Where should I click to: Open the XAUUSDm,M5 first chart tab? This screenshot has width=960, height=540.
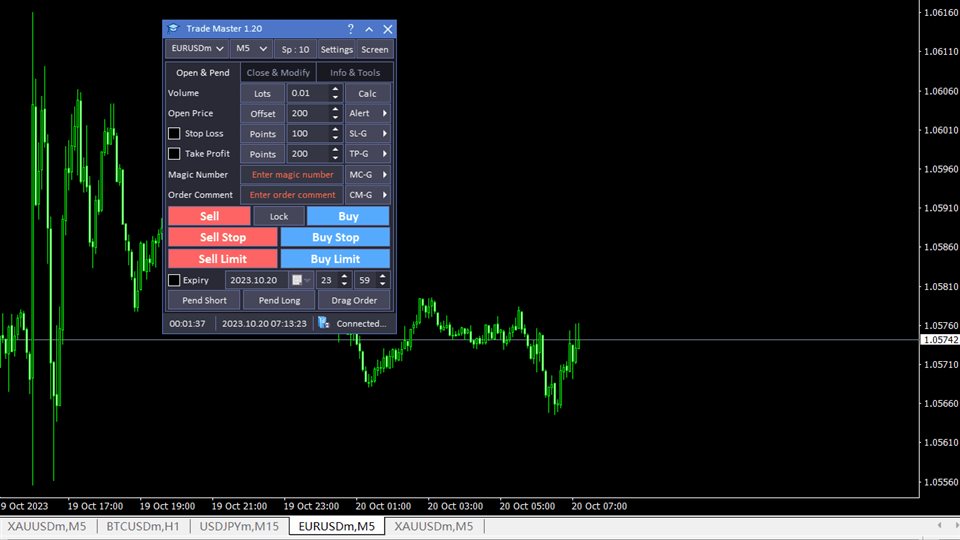point(47,527)
